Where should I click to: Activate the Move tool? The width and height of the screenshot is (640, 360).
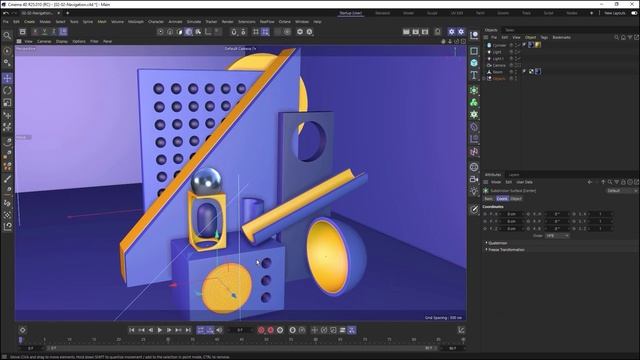(7, 78)
